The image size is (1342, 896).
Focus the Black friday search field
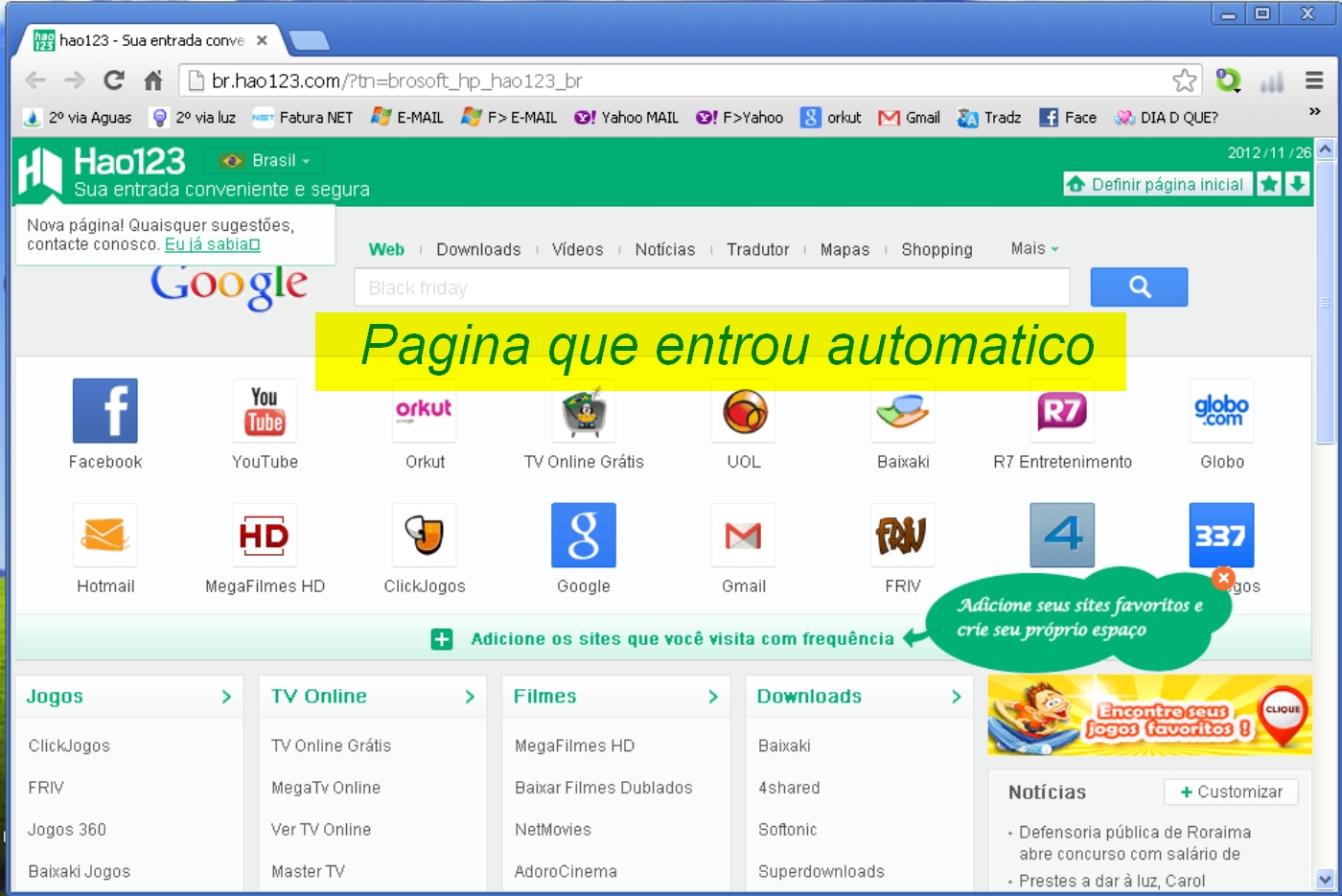click(x=712, y=287)
